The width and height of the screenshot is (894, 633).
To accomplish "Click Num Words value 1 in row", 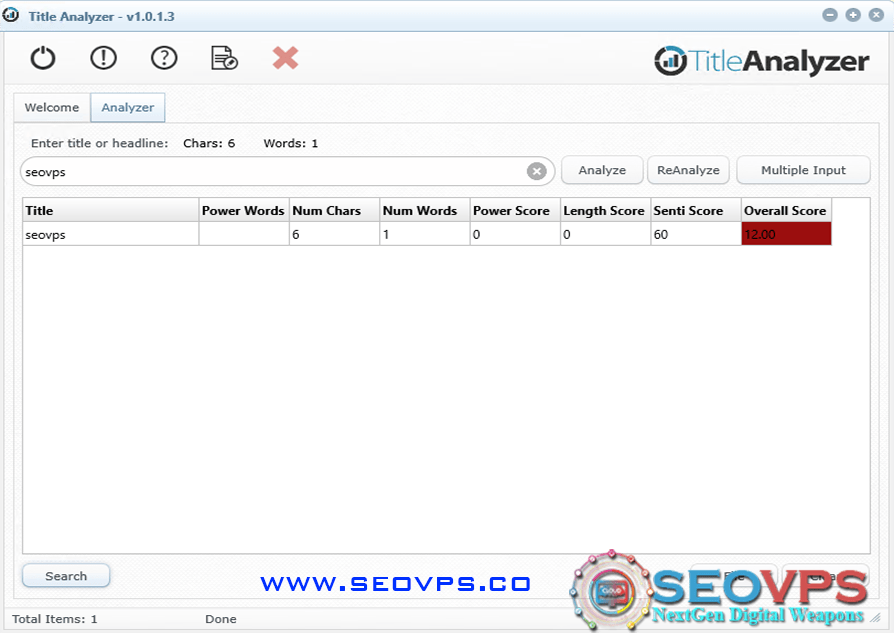I will (425, 234).
